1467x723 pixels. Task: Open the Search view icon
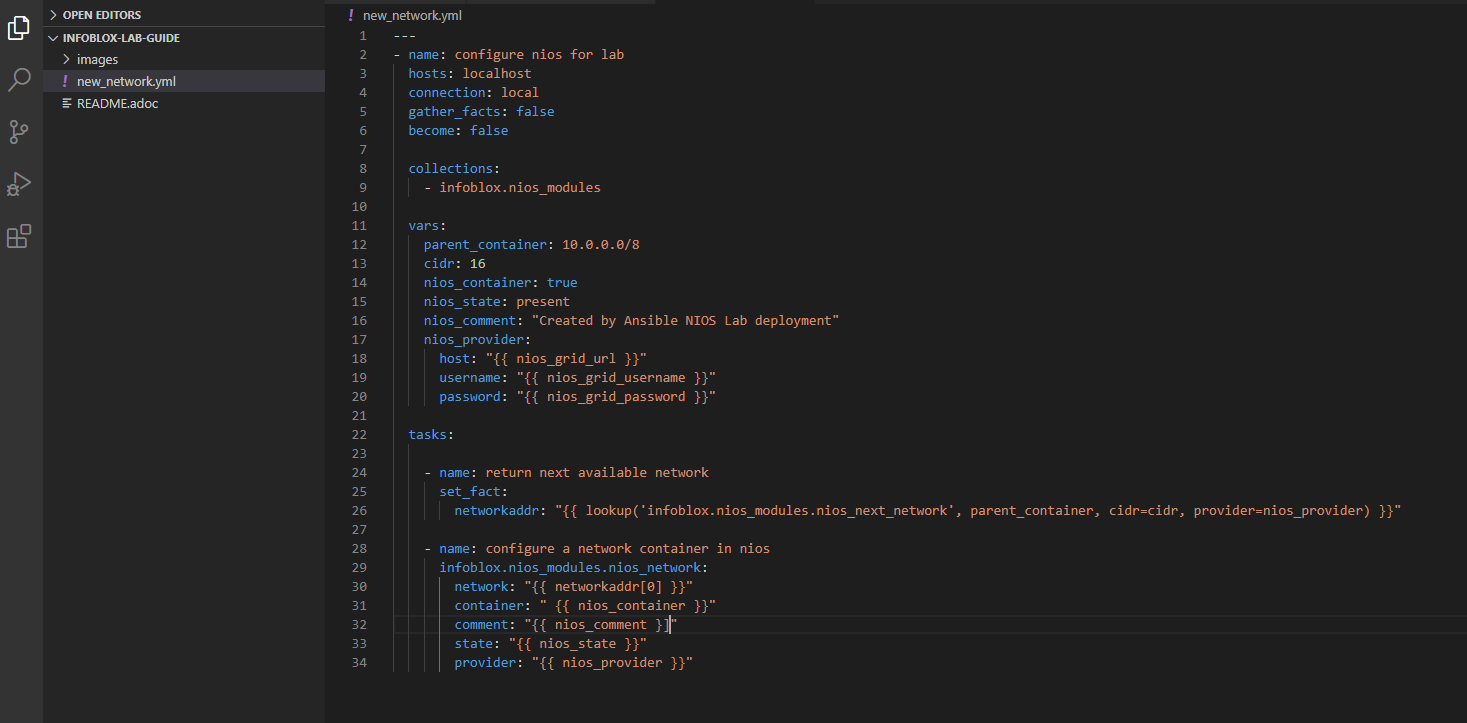tap(19, 80)
